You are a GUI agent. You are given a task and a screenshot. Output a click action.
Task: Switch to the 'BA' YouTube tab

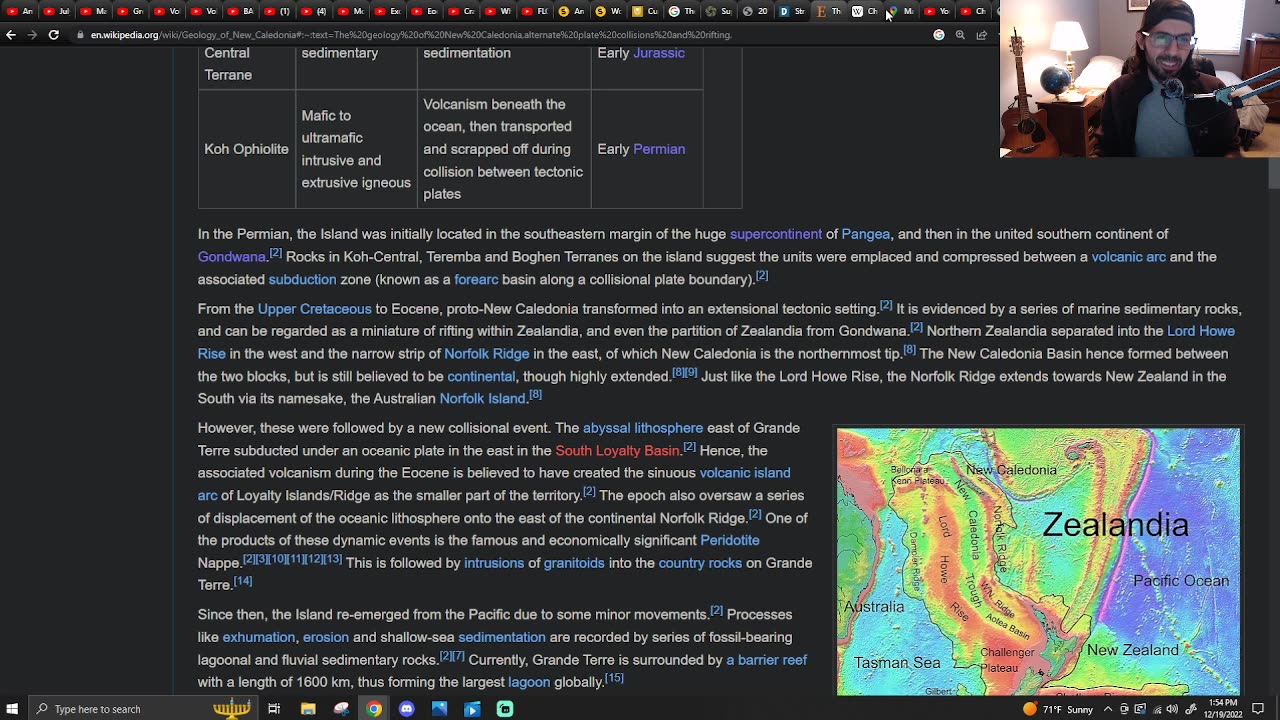click(242, 12)
